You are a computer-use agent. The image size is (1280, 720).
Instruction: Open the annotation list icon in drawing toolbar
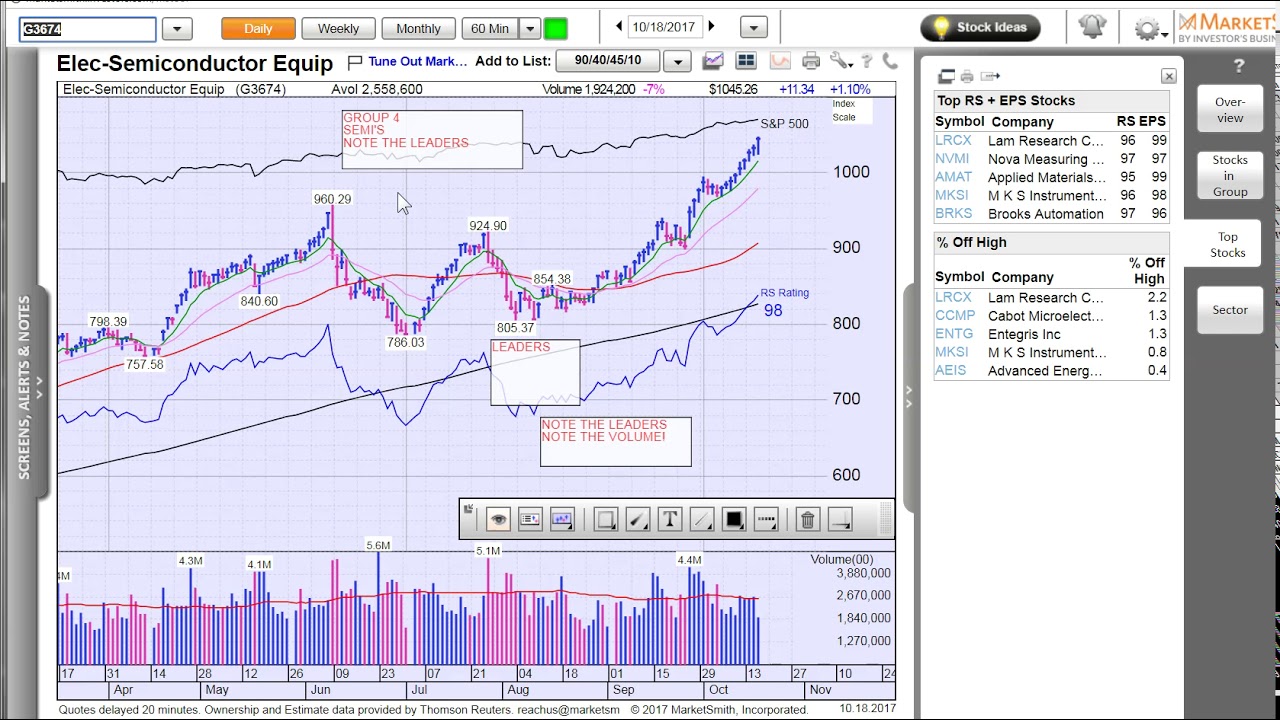pyautogui.click(x=530, y=519)
